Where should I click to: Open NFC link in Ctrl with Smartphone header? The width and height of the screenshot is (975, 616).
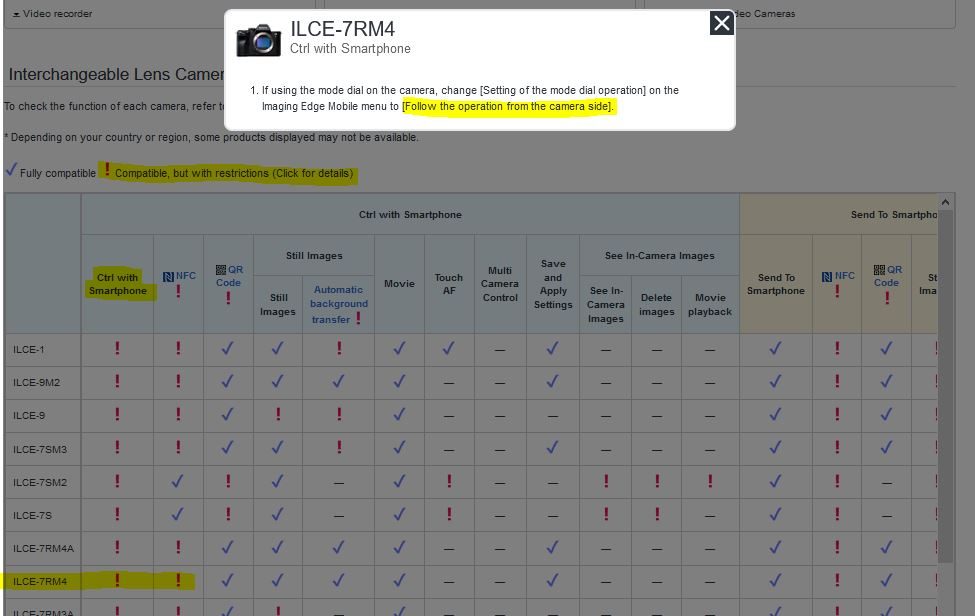point(179,276)
